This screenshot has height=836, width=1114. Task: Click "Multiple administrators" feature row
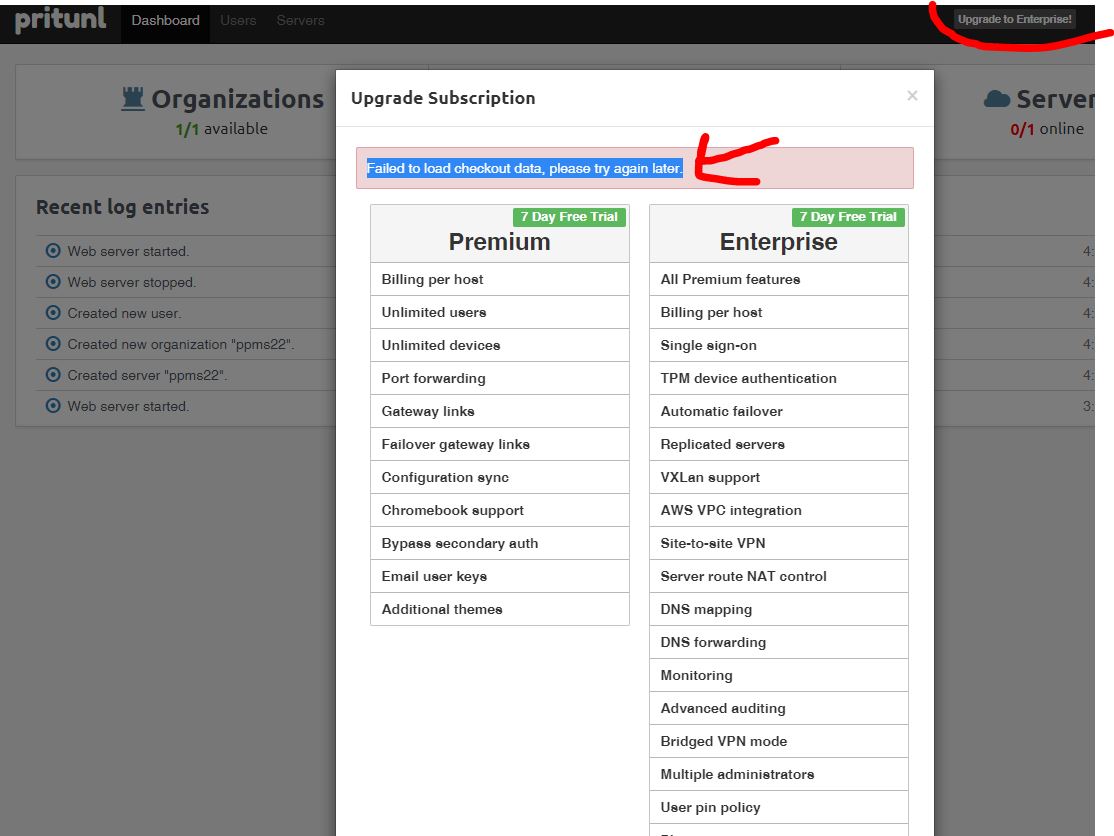pyautogui.click(x=779, y=775)
